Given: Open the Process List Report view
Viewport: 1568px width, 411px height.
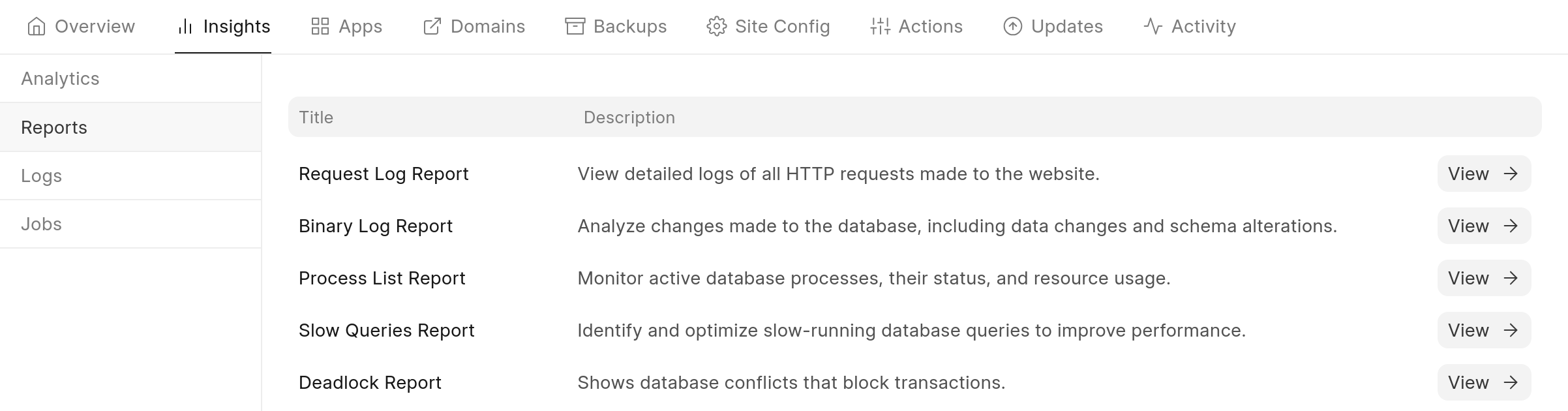Looking at the screenshot, I should coord(1483,279).
